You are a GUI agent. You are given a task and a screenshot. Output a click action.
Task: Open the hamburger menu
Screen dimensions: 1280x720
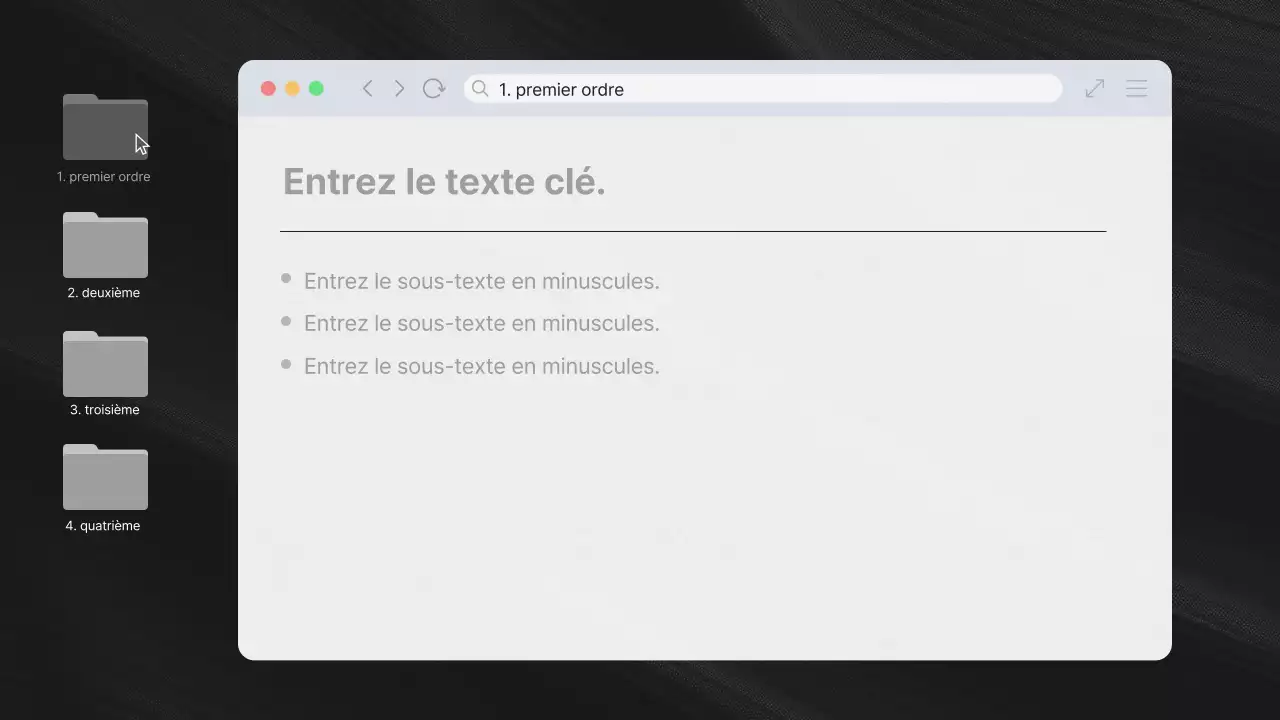click(x=1136, y=88)
